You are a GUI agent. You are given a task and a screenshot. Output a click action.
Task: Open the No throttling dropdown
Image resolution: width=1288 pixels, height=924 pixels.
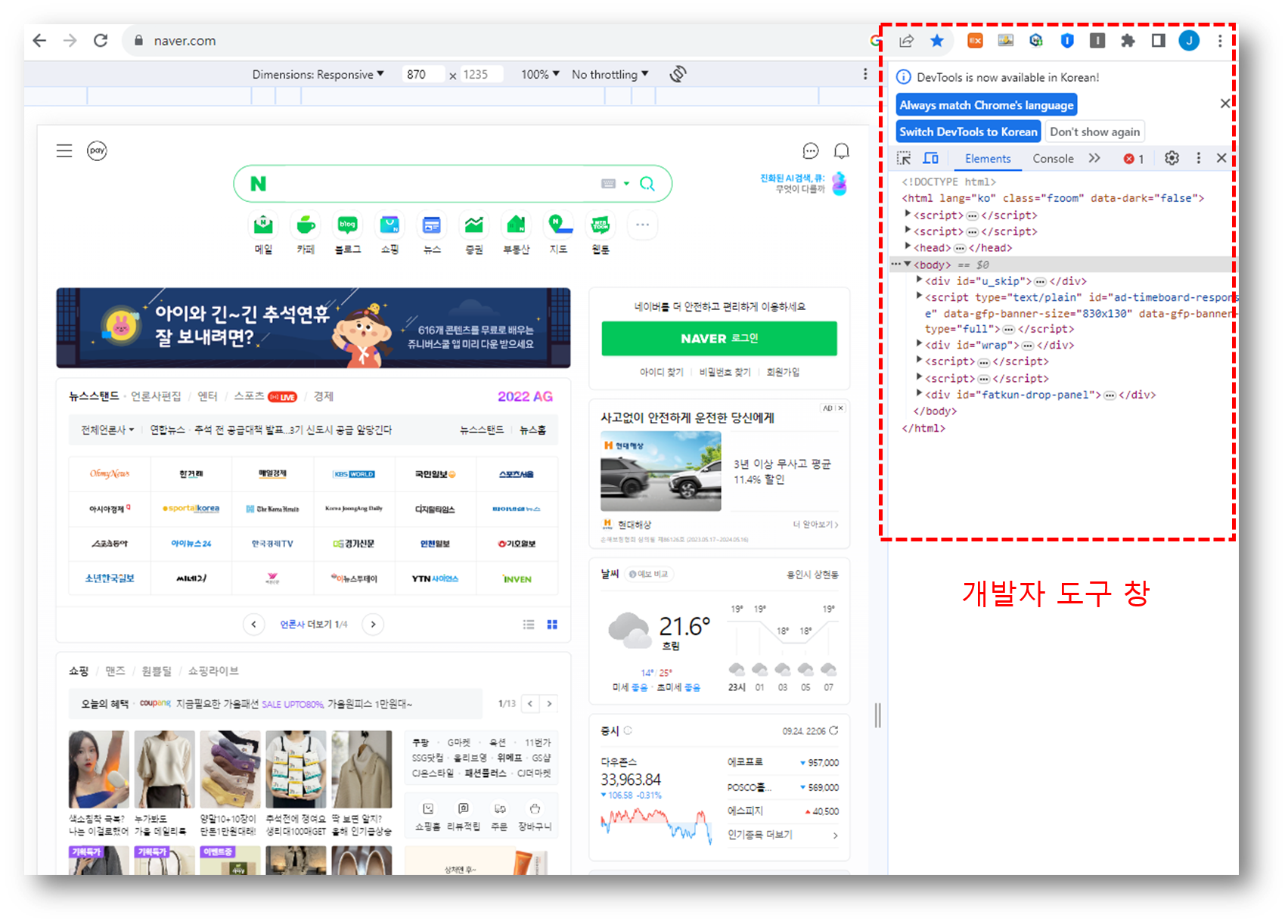610,74
